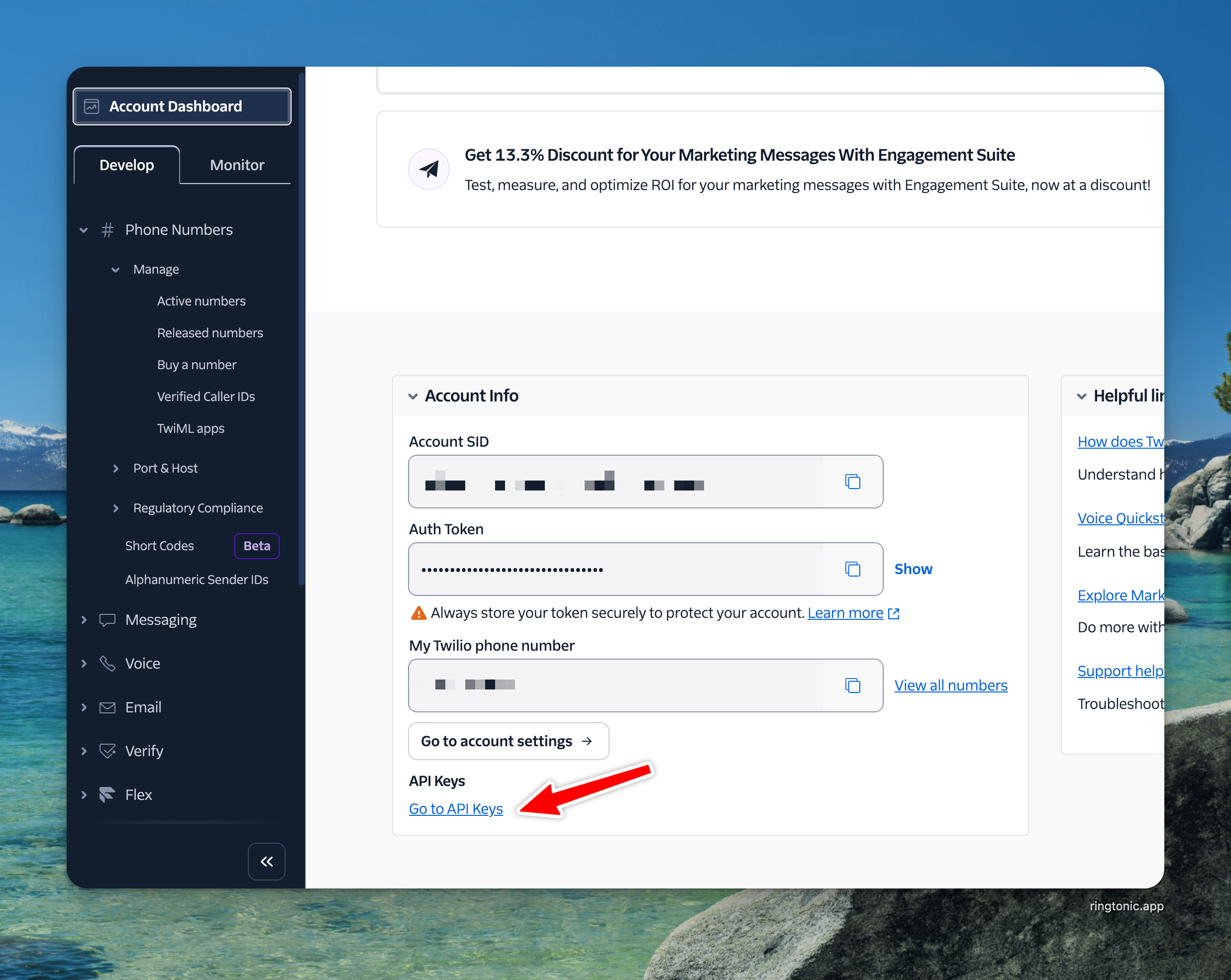Open Active numbers in sidebar
The image size is (1231, 980).
tap(201, 301)
